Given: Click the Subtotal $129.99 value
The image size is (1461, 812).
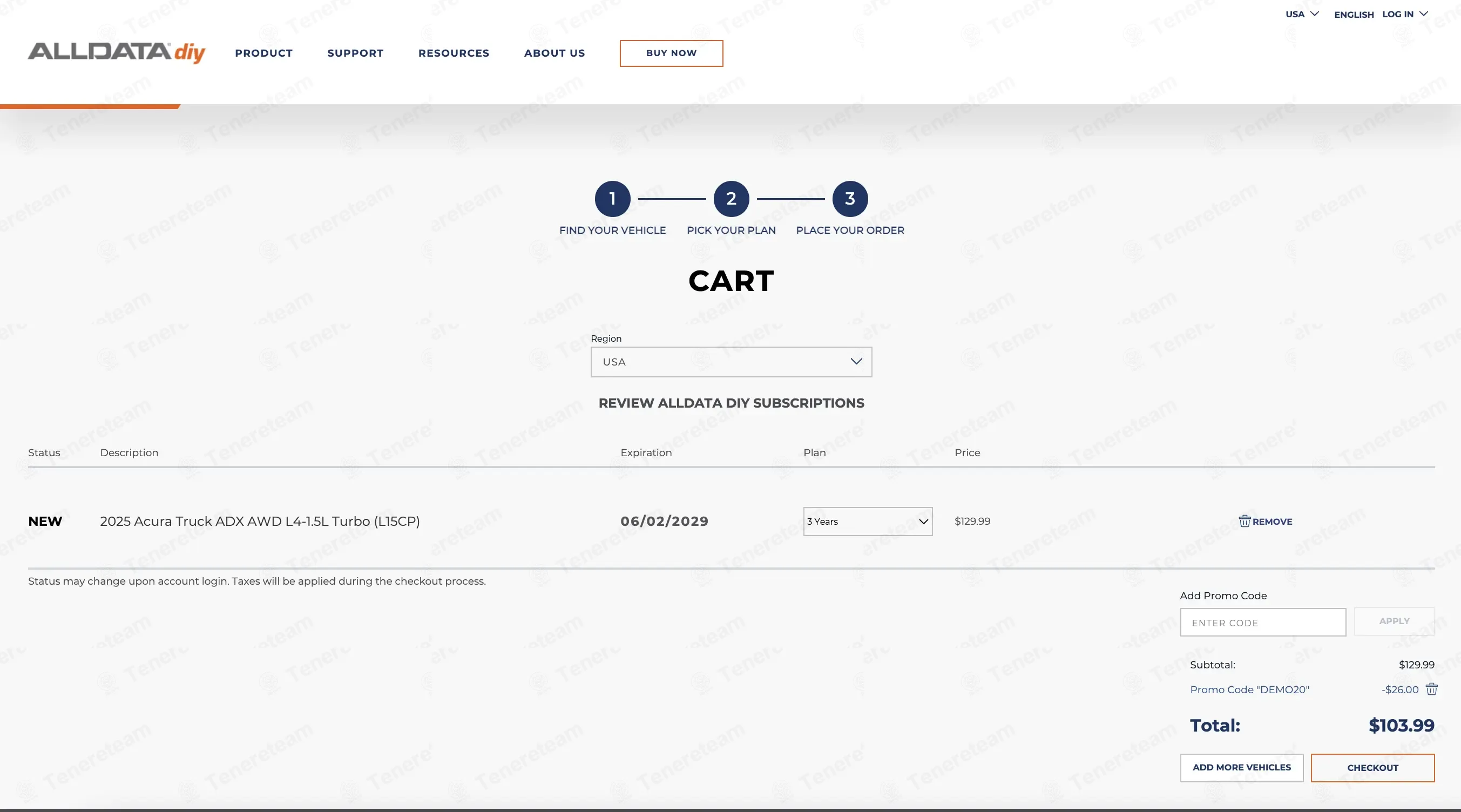Looking at the screenshot, I should 1416,665.
